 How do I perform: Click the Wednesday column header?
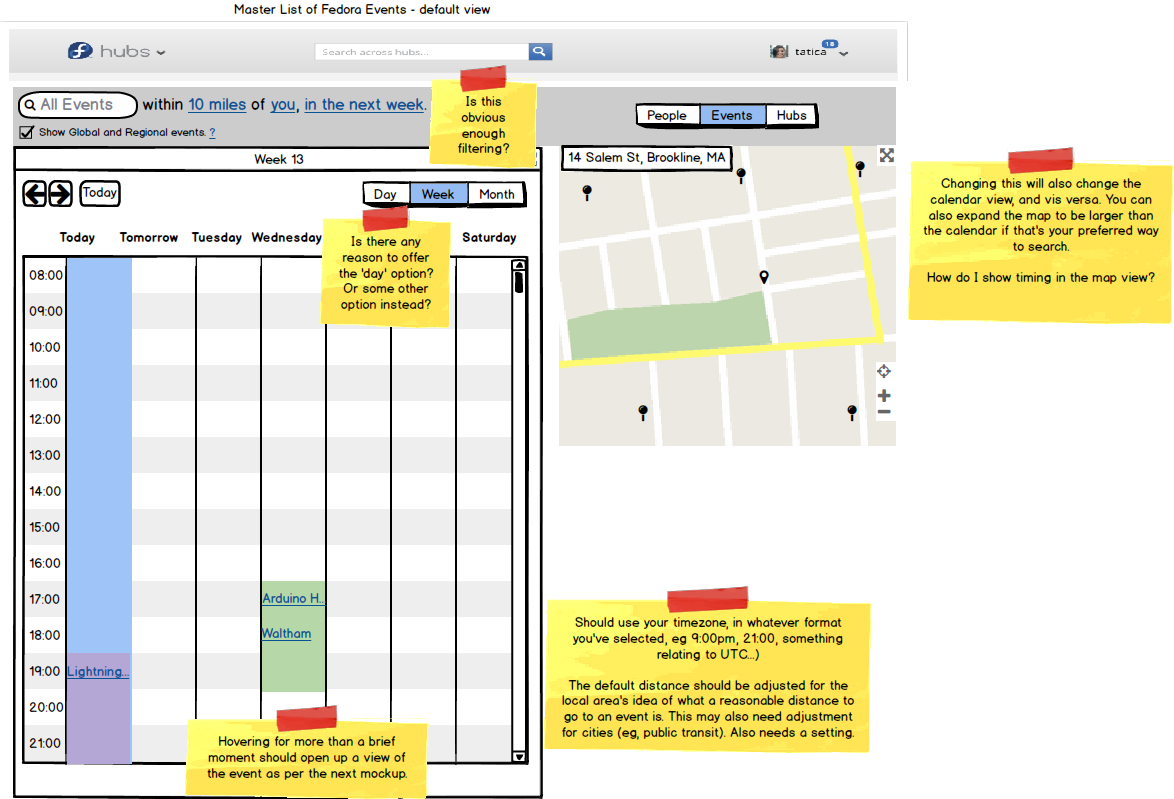click(x=287, y=237)
